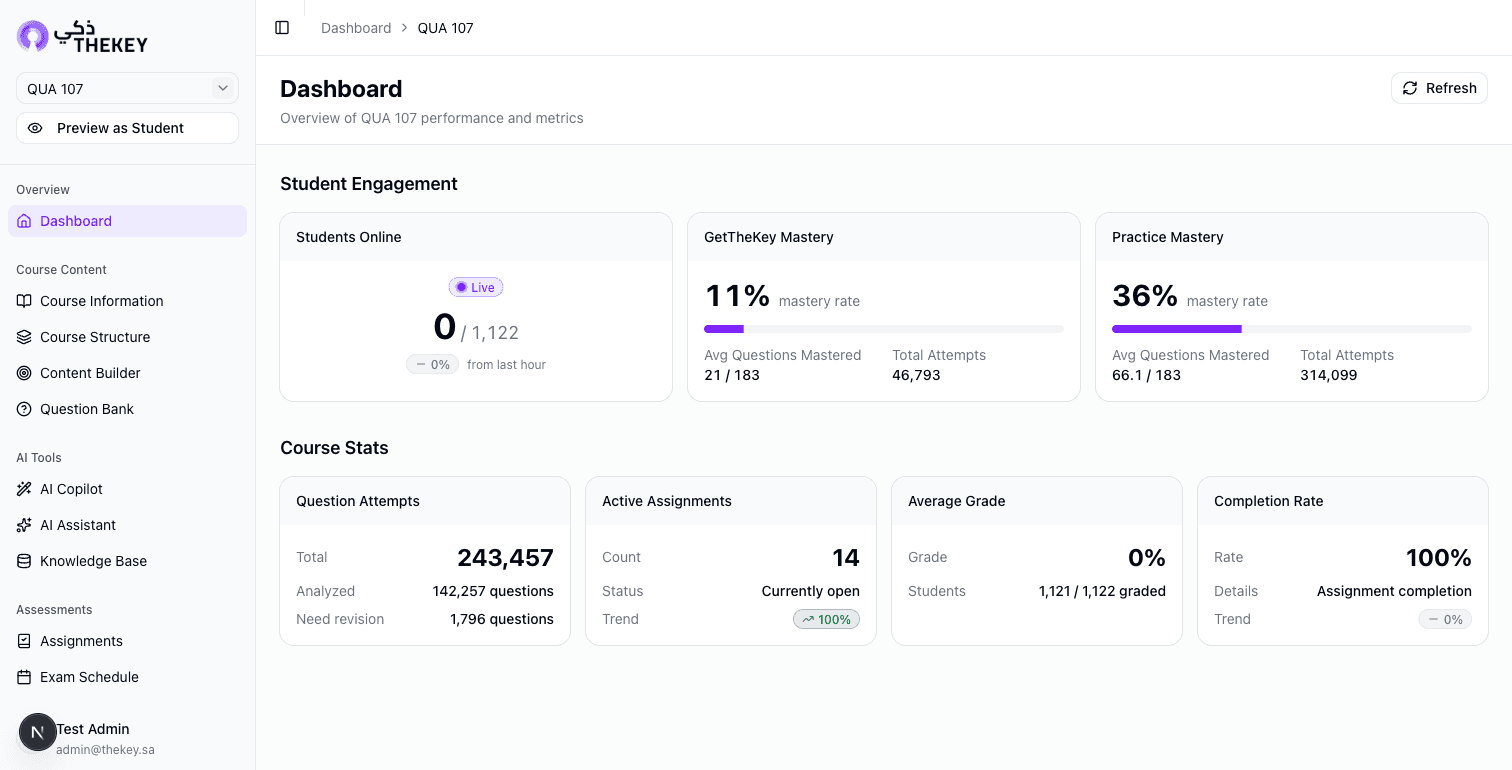Select the Question Bank icon
The height and width of the screenshot is (770, 1512).
24,409
